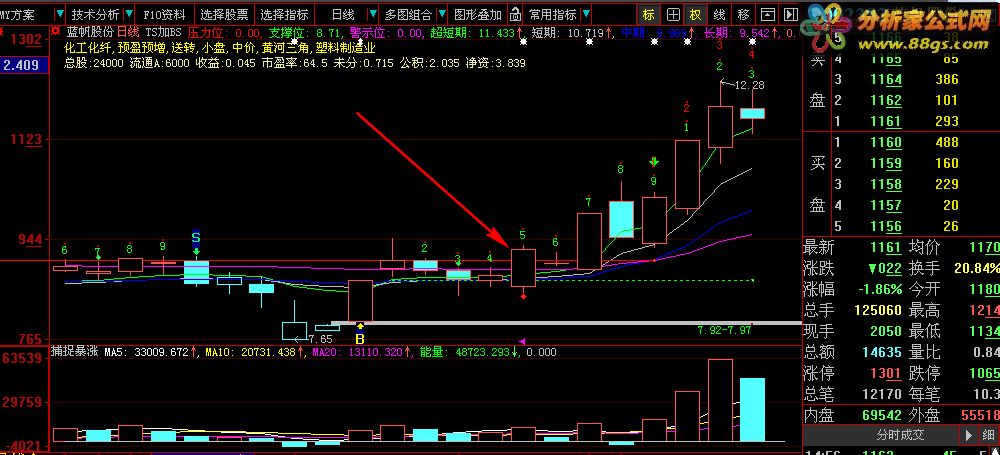
Task: Click the yellow B buy signal marker
Action: click(360, 338)
